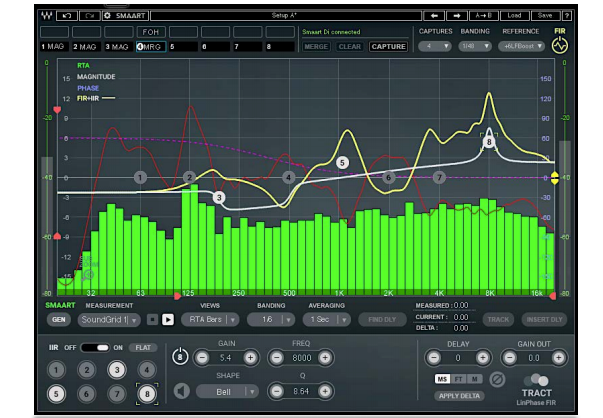Select empty capture slot 5
The height and width of the screenshot is (418, 603).
(183, 47)
